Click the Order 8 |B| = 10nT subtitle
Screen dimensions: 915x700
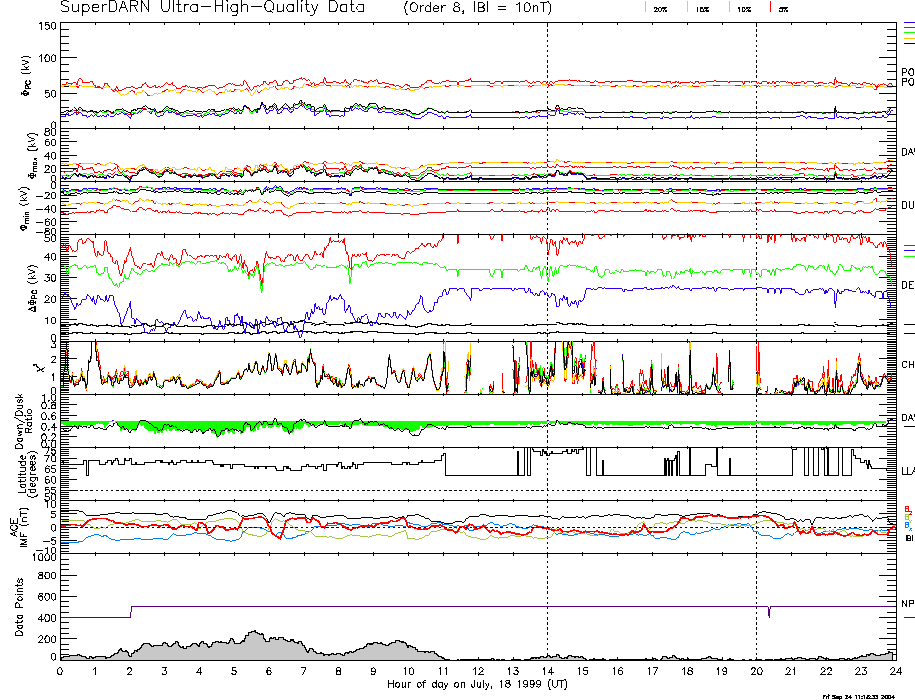488,8
